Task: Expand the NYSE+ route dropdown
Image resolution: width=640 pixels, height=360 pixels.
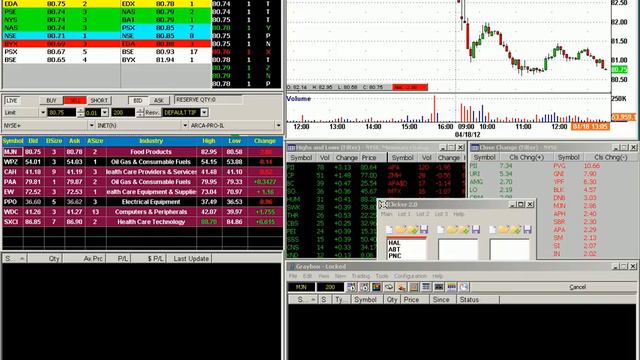Action: (91, 125)
